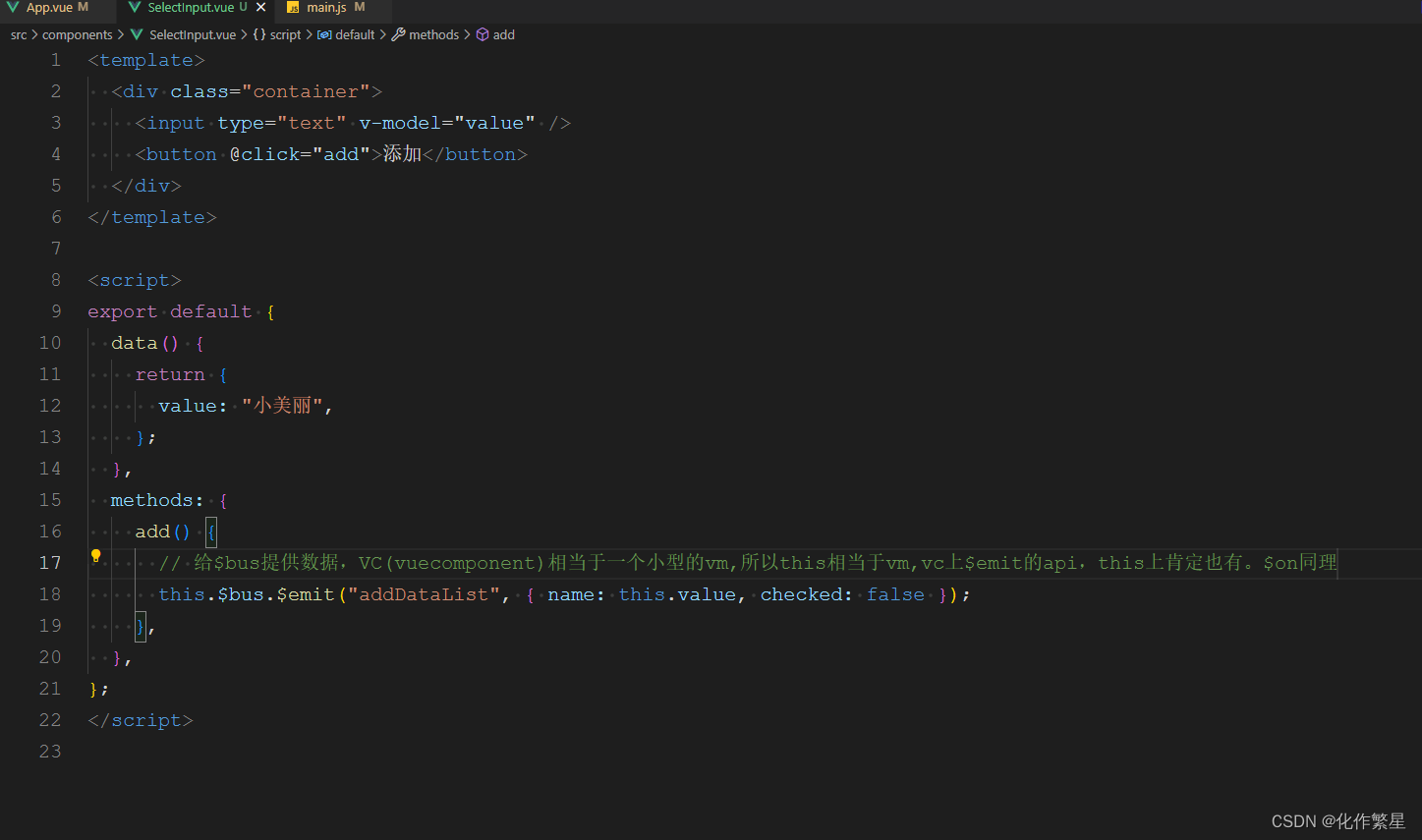Click the methods: property text
The width and height of the screenshot is (1422, 840).
click(157, 500)
